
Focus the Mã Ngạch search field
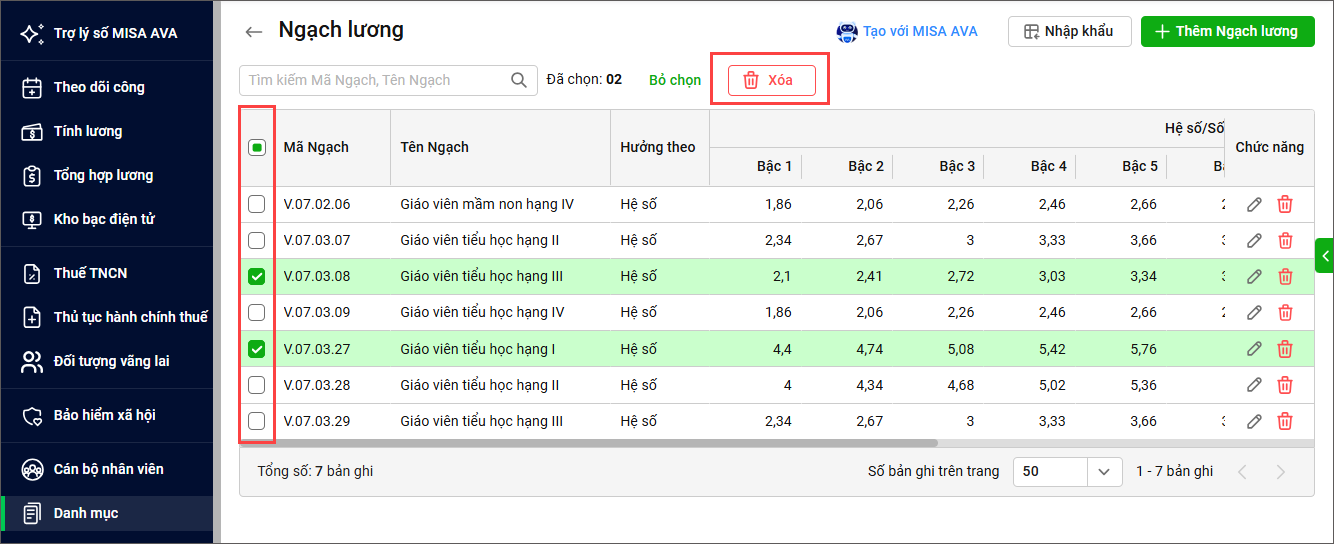click(375, 80)
